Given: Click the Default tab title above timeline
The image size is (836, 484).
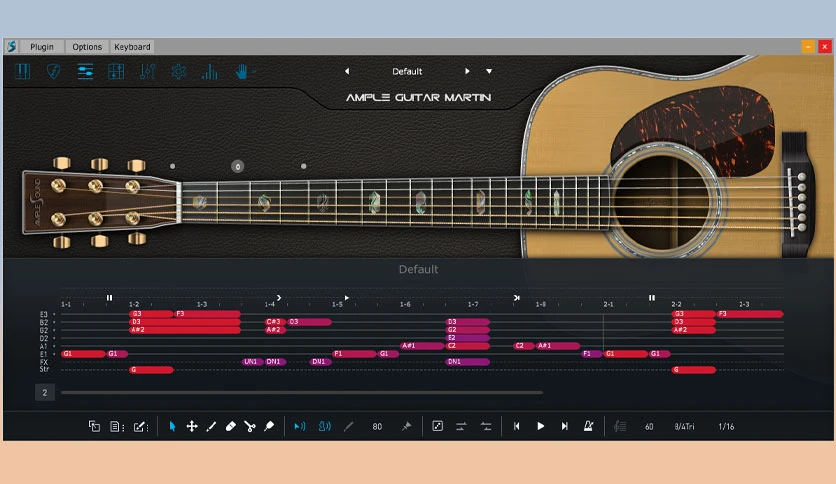Looking at the screenshot, I should pos(419,269).
